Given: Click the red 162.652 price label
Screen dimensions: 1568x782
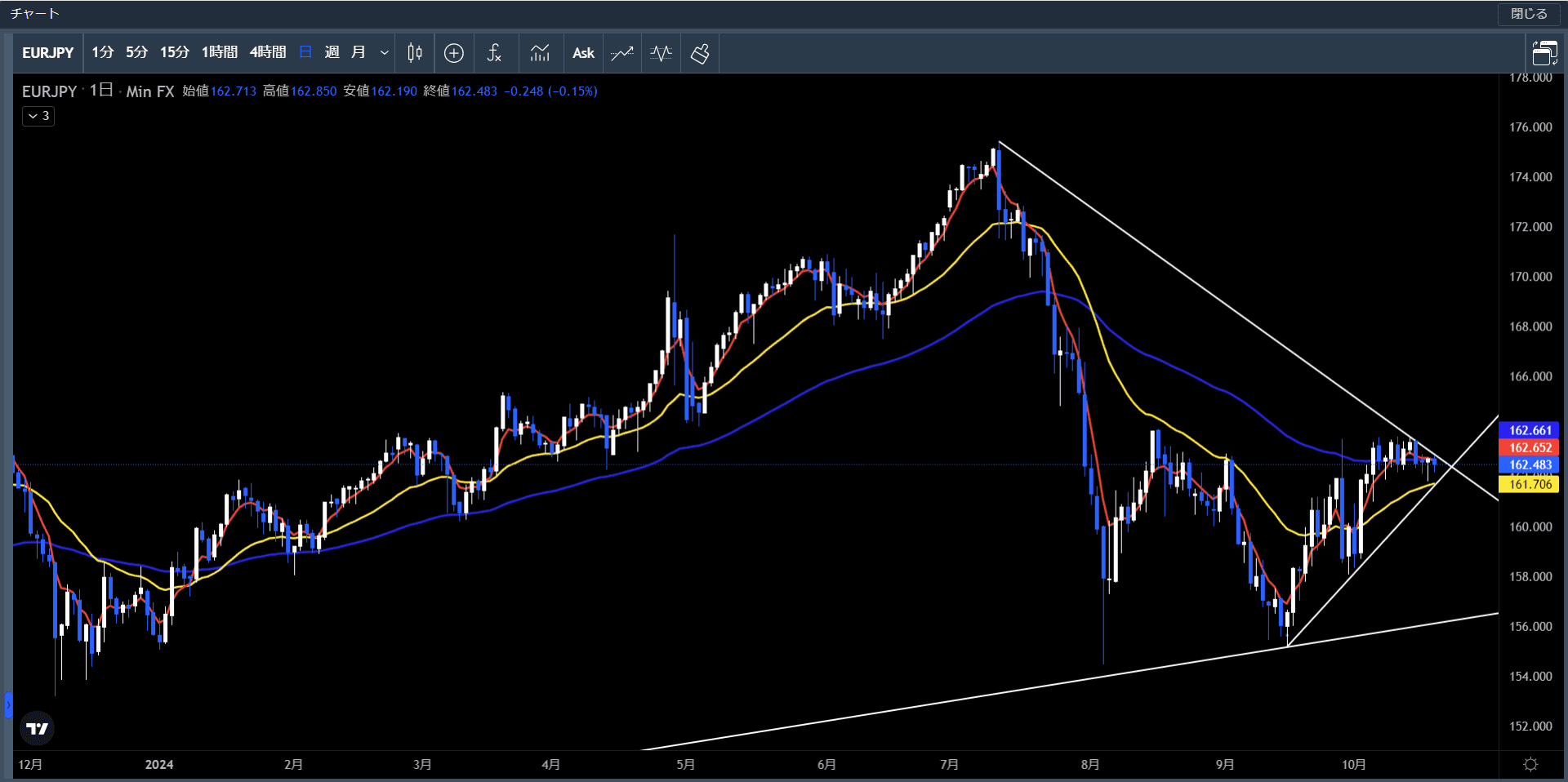Looking at the screenshot, I should click(1530, 447).
